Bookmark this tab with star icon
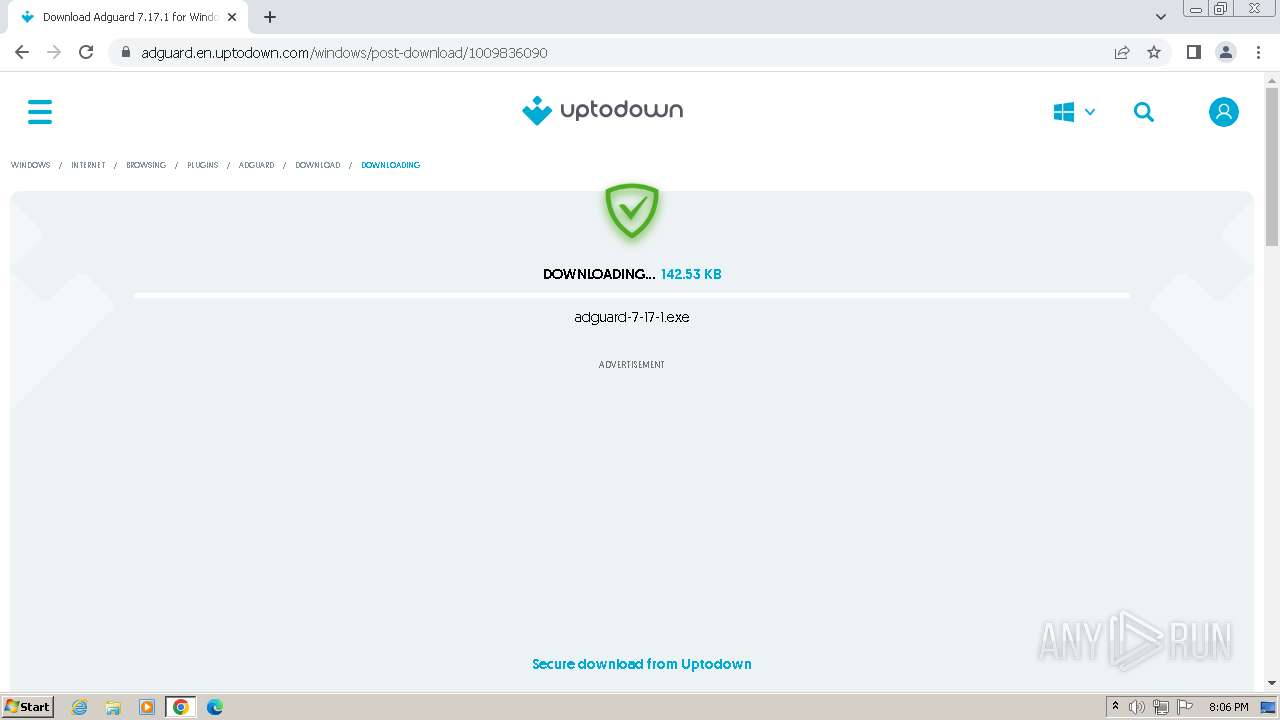This screenshot has width=1280, height=720. [1154, 52]
